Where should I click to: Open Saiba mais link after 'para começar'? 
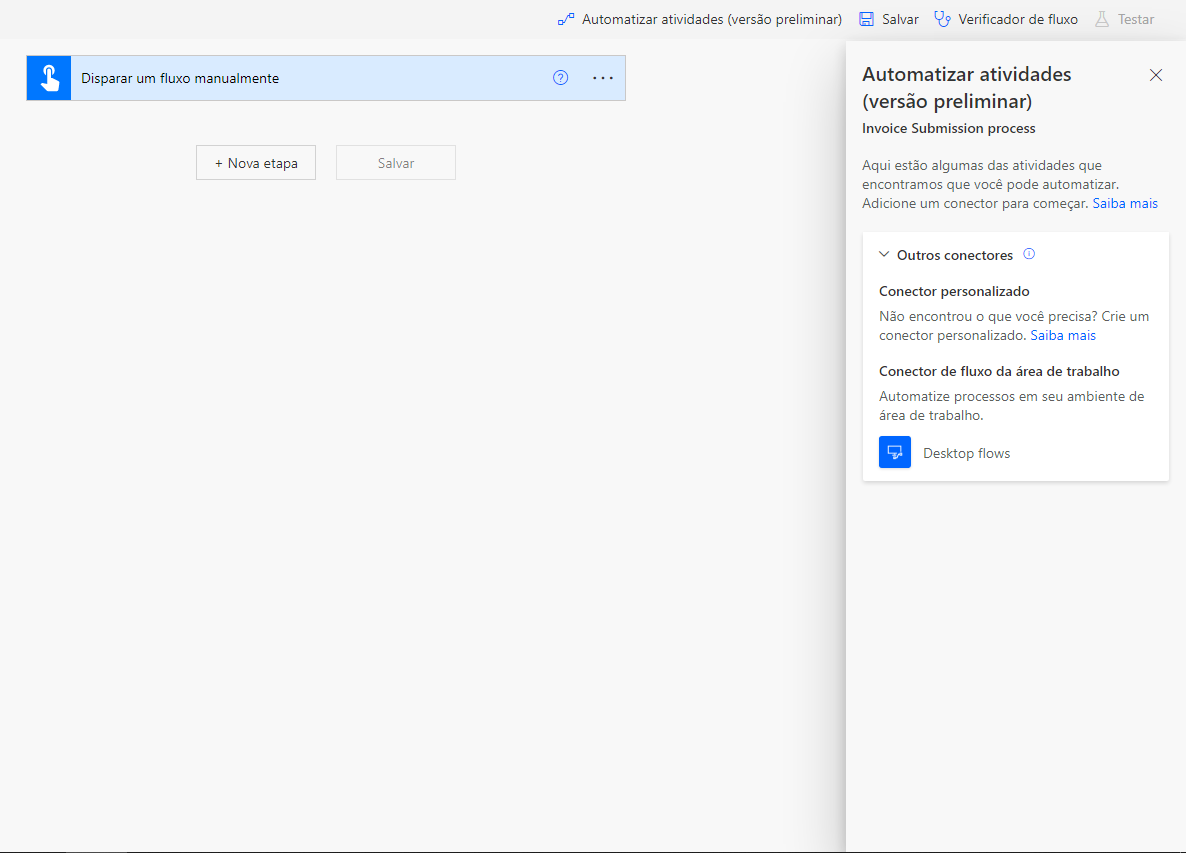[1125, 203]
